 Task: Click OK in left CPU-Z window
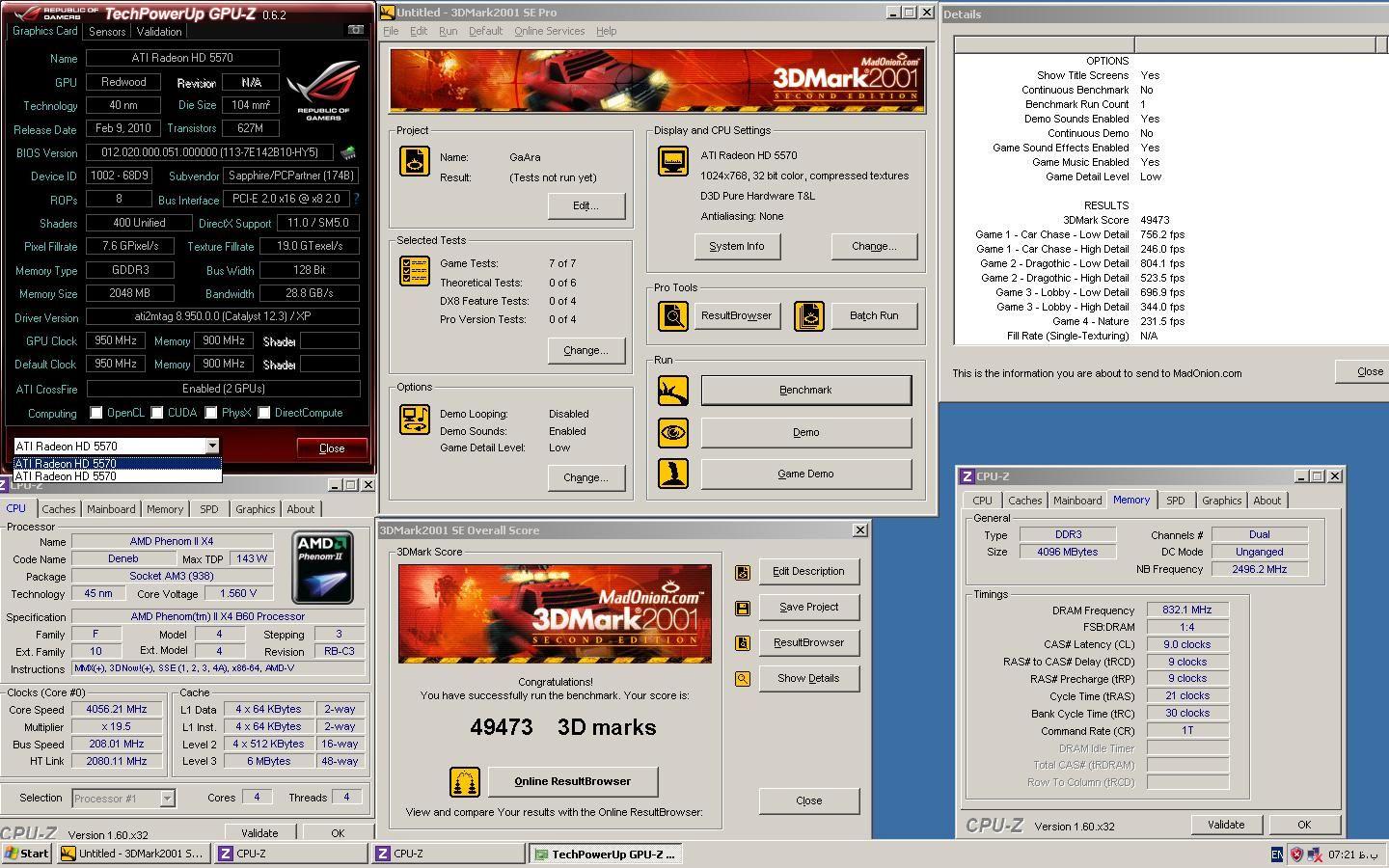click(x=337, y=833)
